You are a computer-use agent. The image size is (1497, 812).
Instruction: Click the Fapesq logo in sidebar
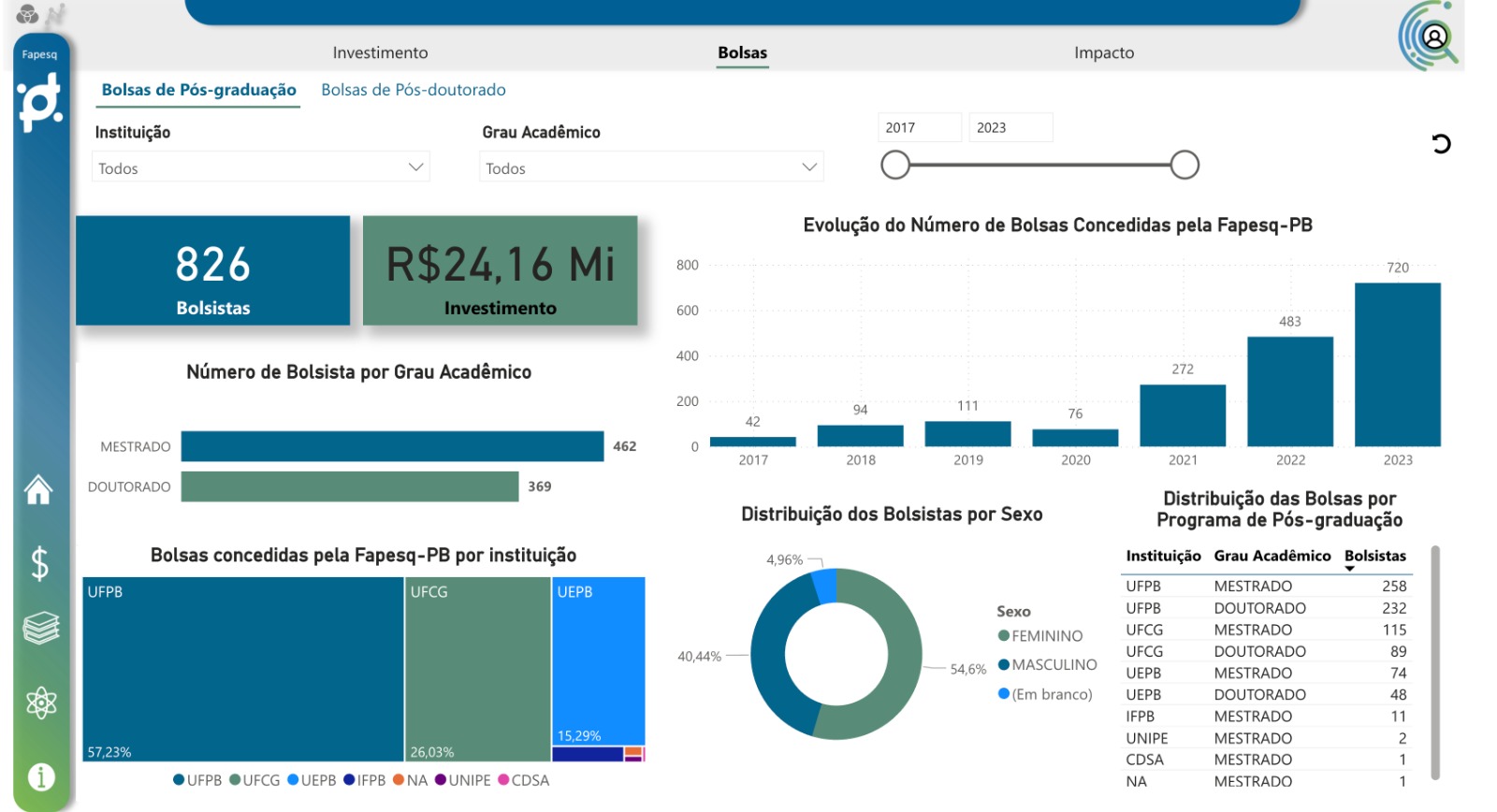pyautogui.click(x=40, y=103)
